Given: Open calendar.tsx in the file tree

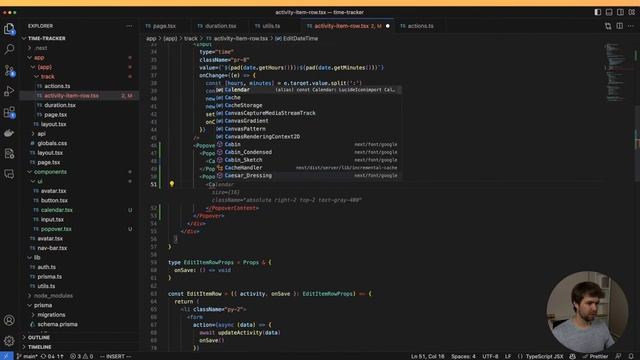Looking at the screenshot, I should 56,210.
